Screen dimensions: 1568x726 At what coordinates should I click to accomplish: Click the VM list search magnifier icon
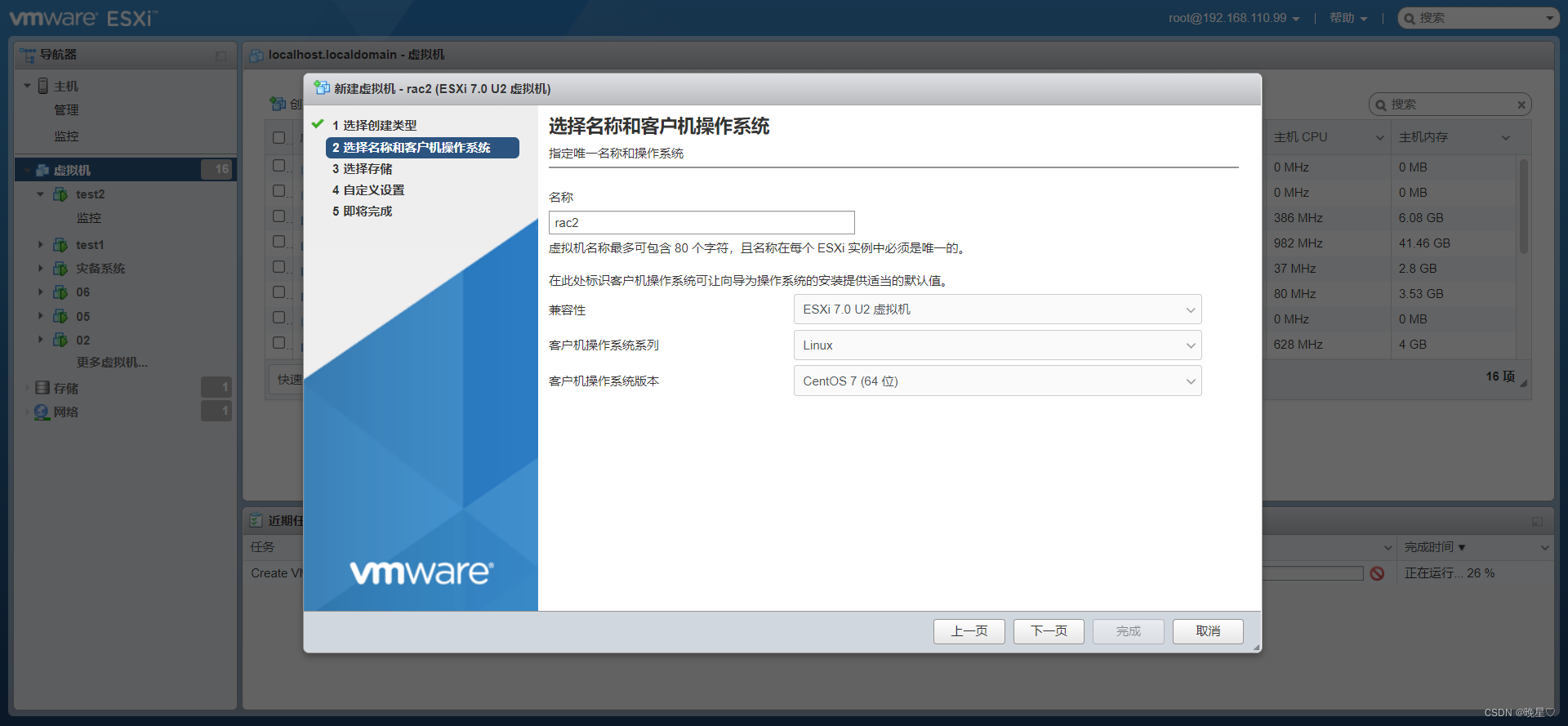[1381, 105]
